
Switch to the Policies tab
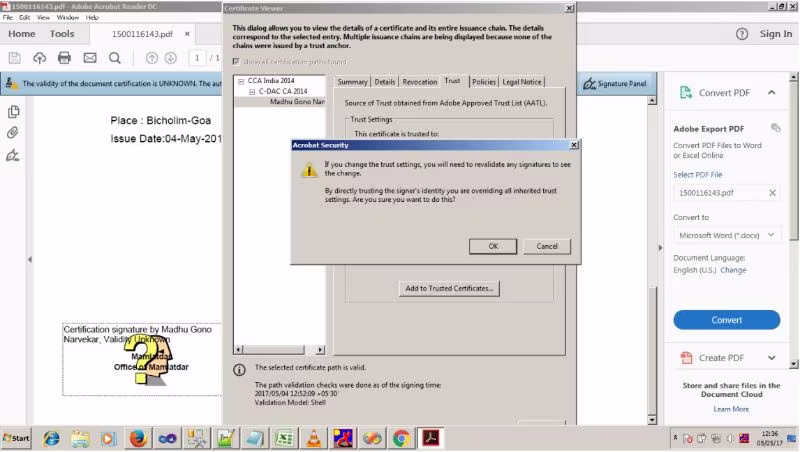[x=484, y=82]
